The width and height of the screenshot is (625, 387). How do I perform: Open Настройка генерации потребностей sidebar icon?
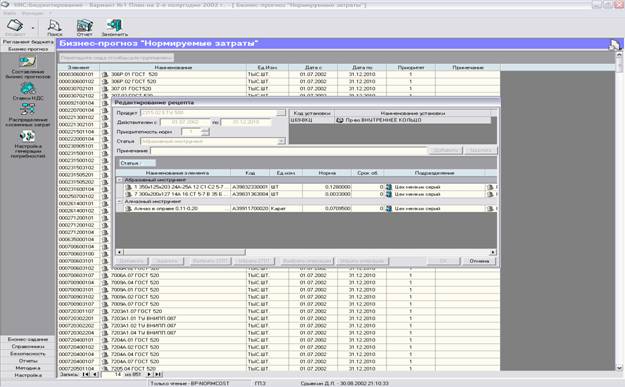pos(27,137)
